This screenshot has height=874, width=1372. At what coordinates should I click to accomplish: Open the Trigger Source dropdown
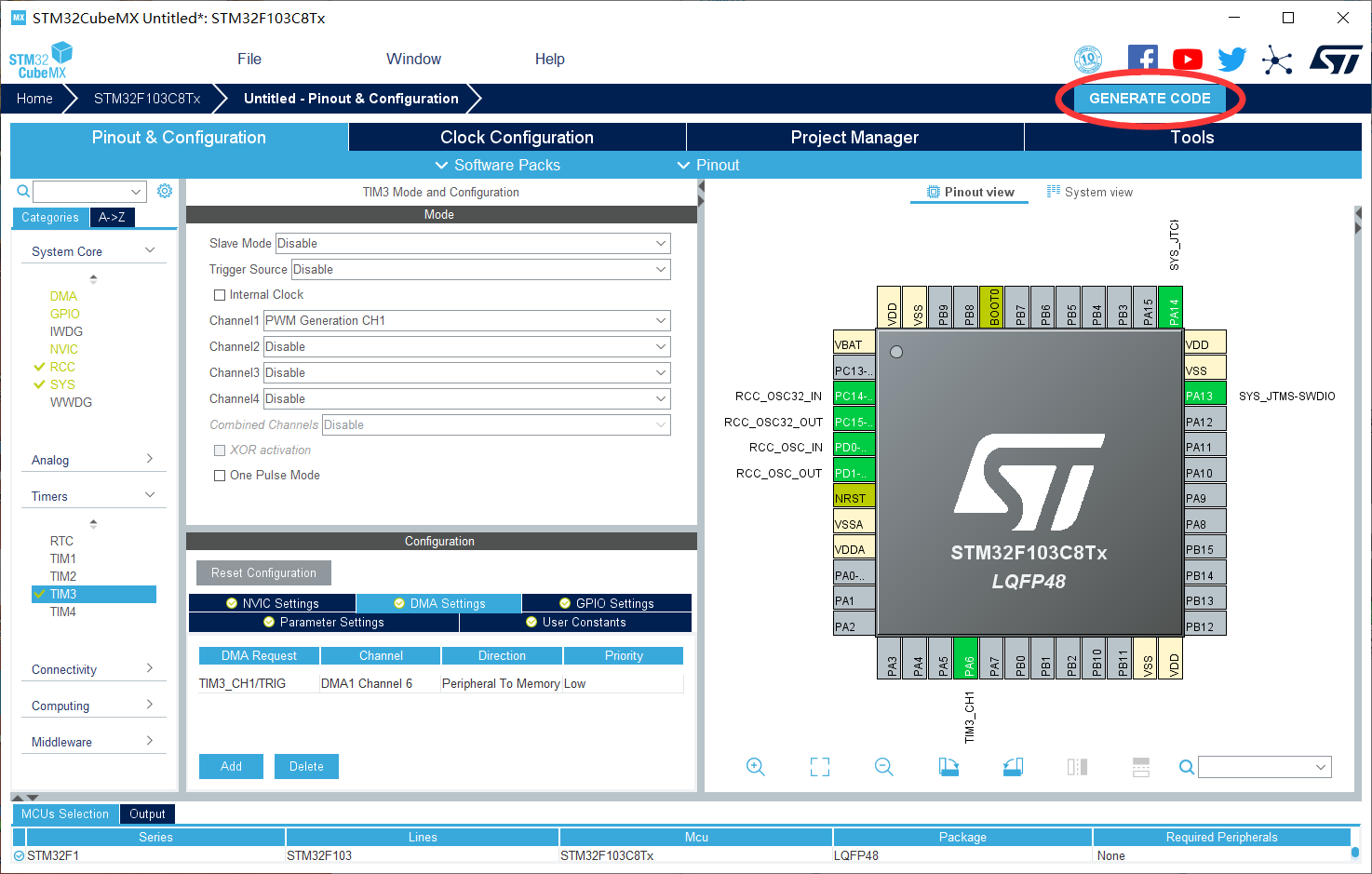481,270
